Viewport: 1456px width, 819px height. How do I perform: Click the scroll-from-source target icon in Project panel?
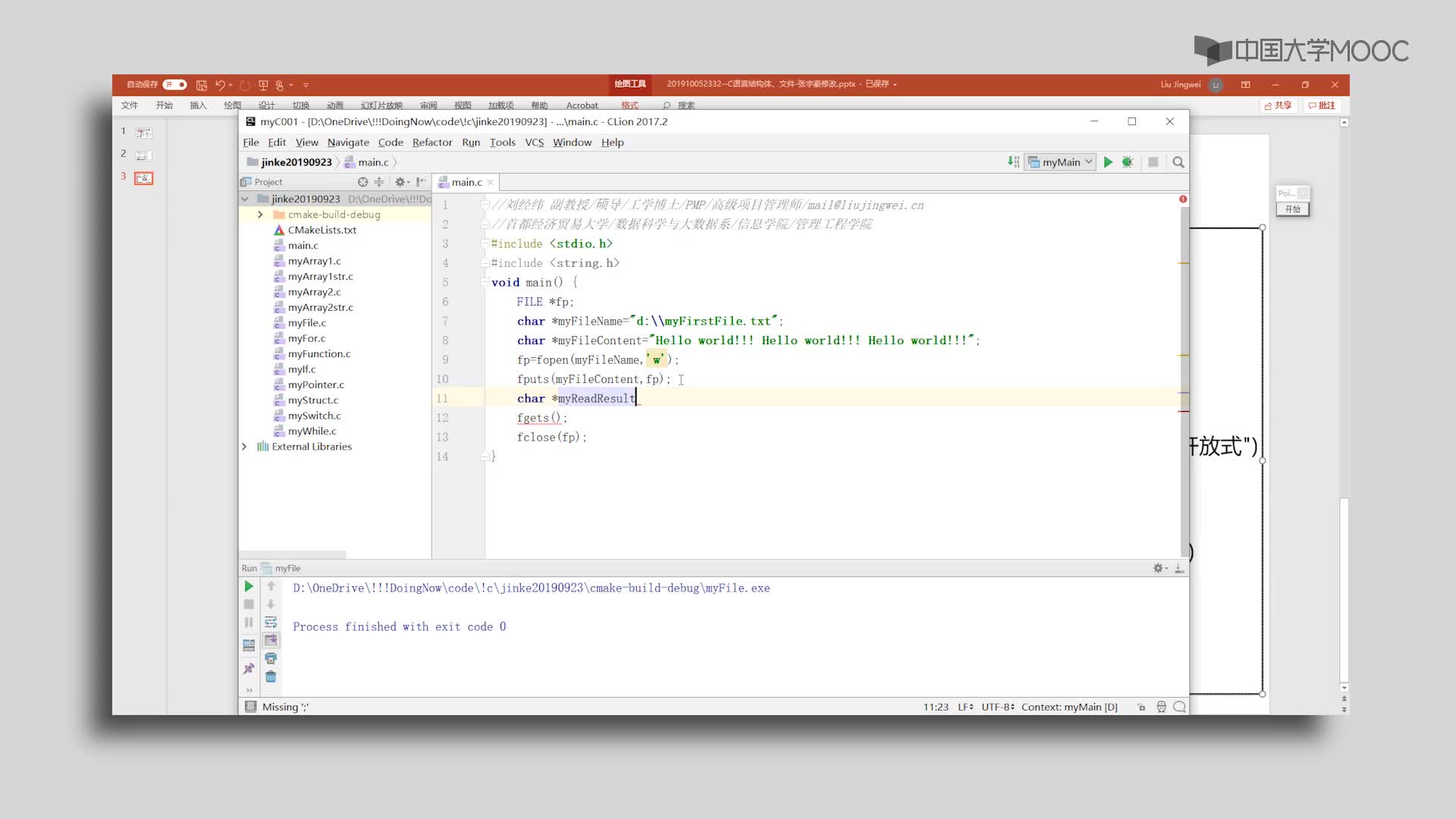pos(362,182)
